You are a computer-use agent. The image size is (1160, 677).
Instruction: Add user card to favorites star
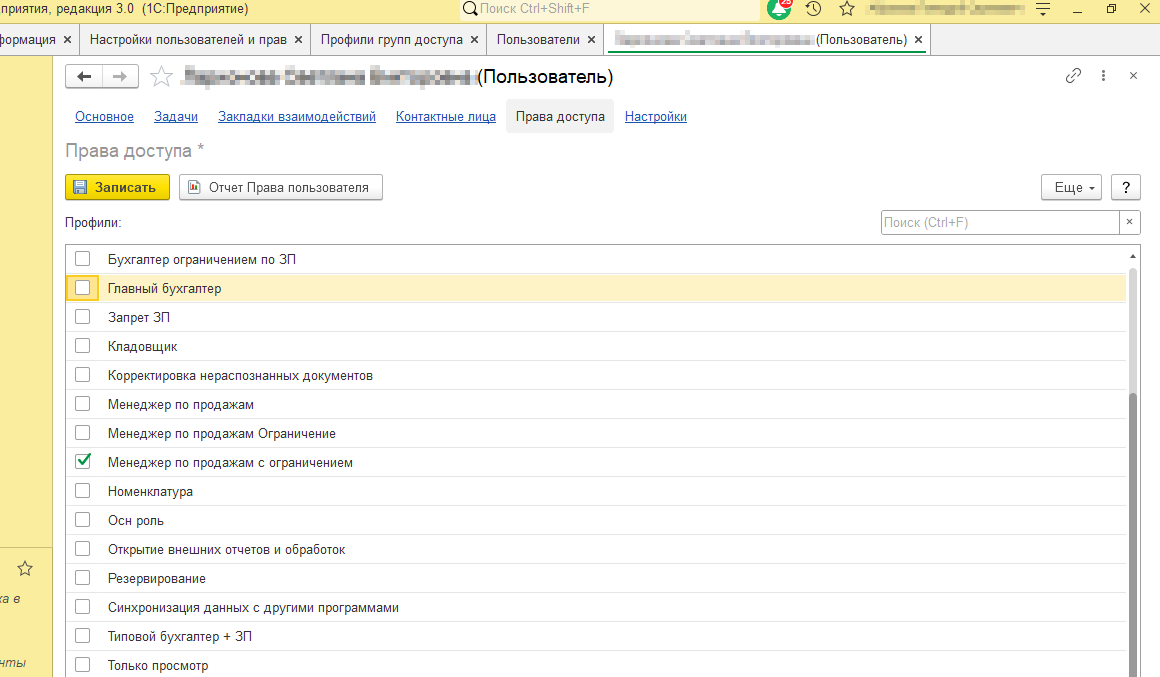tap(161, 77)
